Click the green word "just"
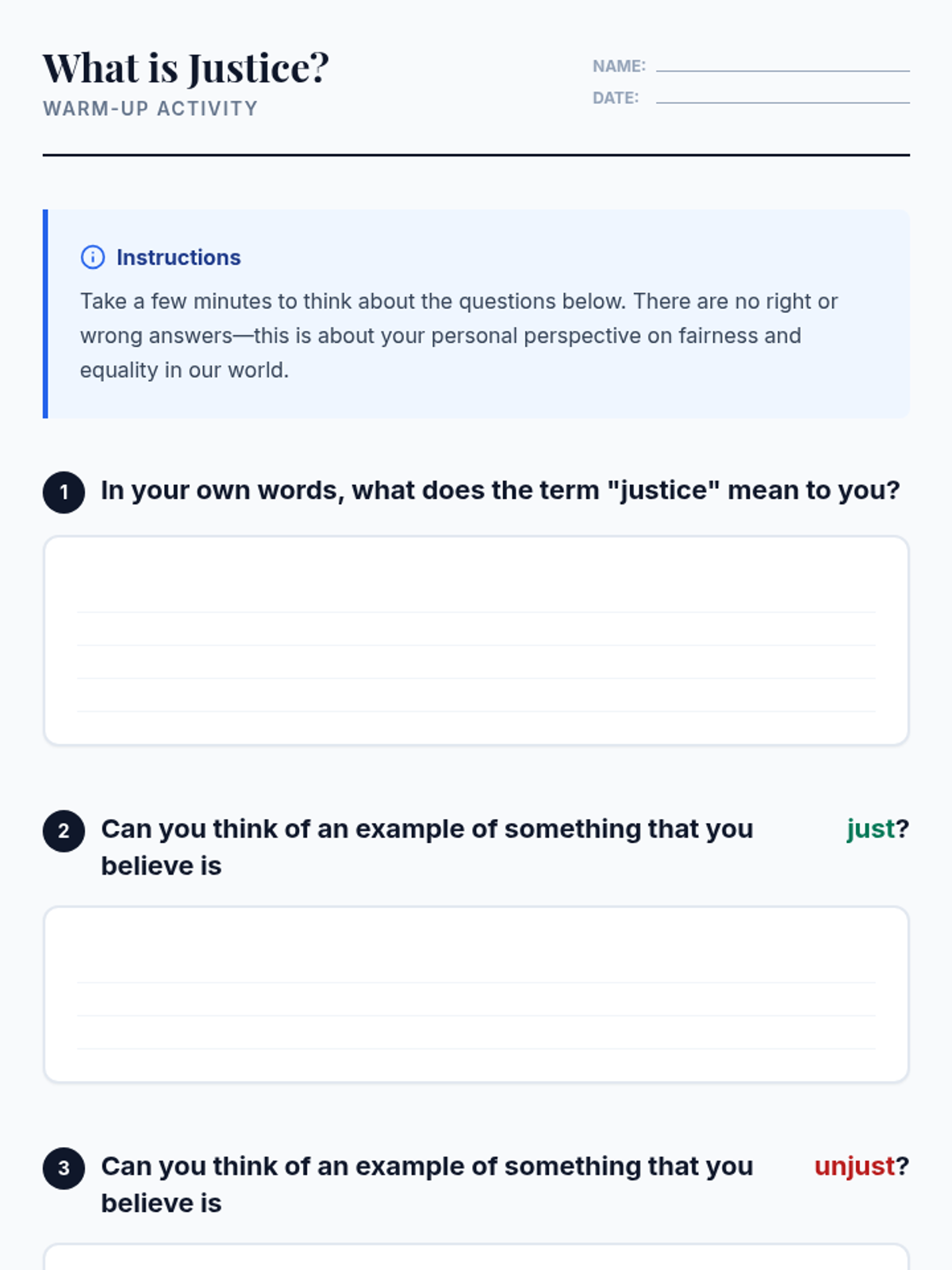This screenshot has height=1270, width=952. [x=870, y=829]
